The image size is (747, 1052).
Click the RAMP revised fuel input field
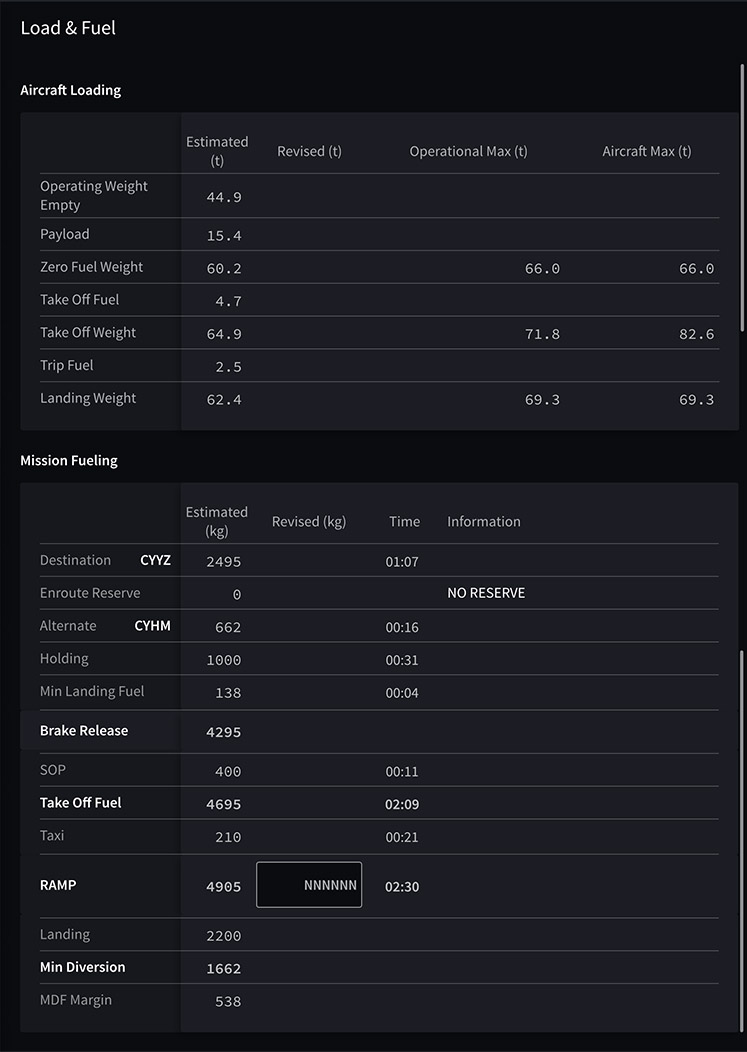309,885
